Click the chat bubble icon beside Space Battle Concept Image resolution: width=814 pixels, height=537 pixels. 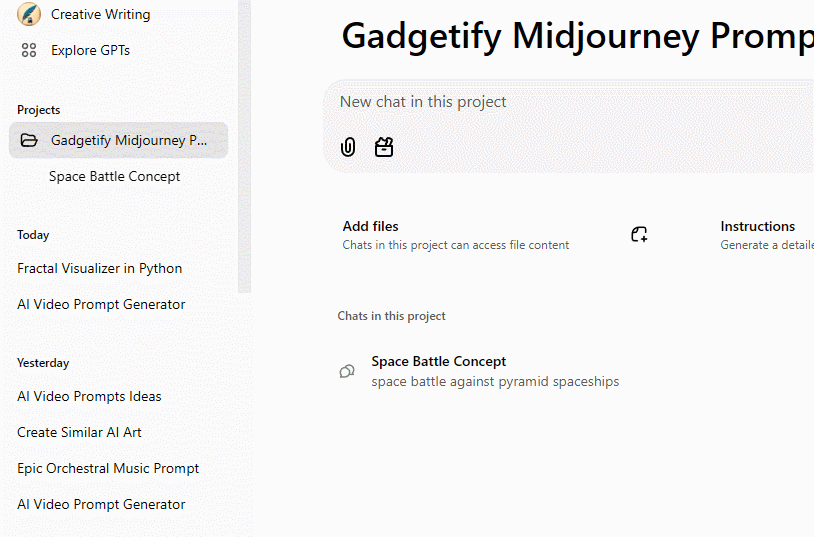pos(347,371)
